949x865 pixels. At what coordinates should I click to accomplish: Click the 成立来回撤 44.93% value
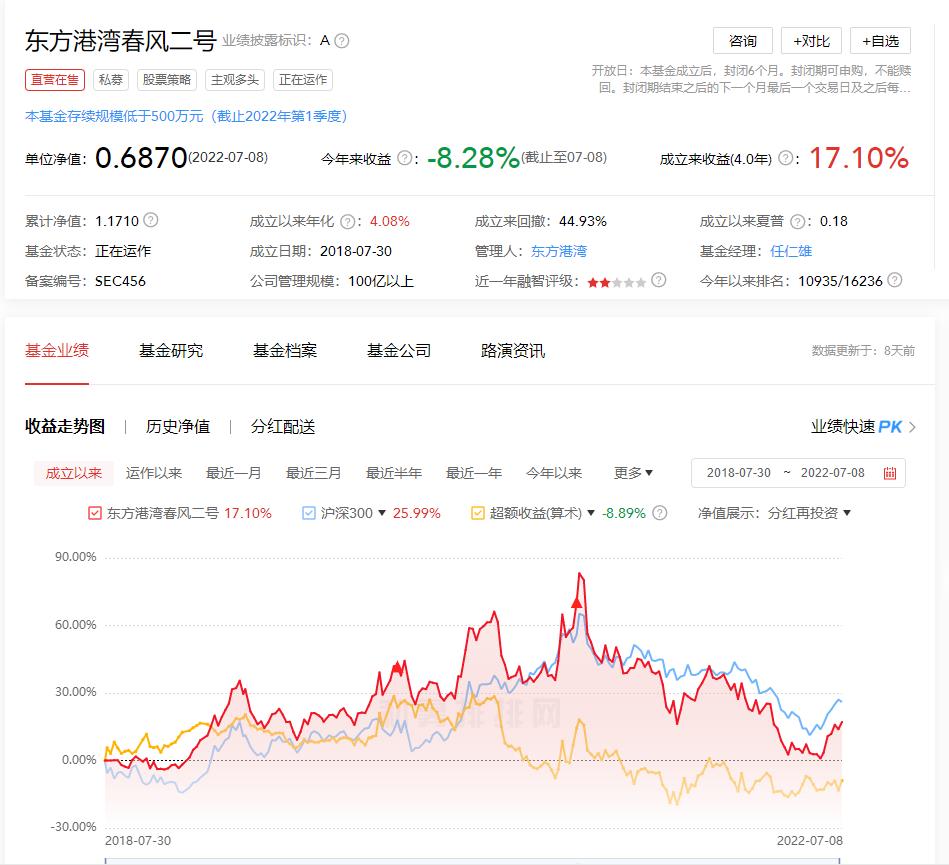583,222
